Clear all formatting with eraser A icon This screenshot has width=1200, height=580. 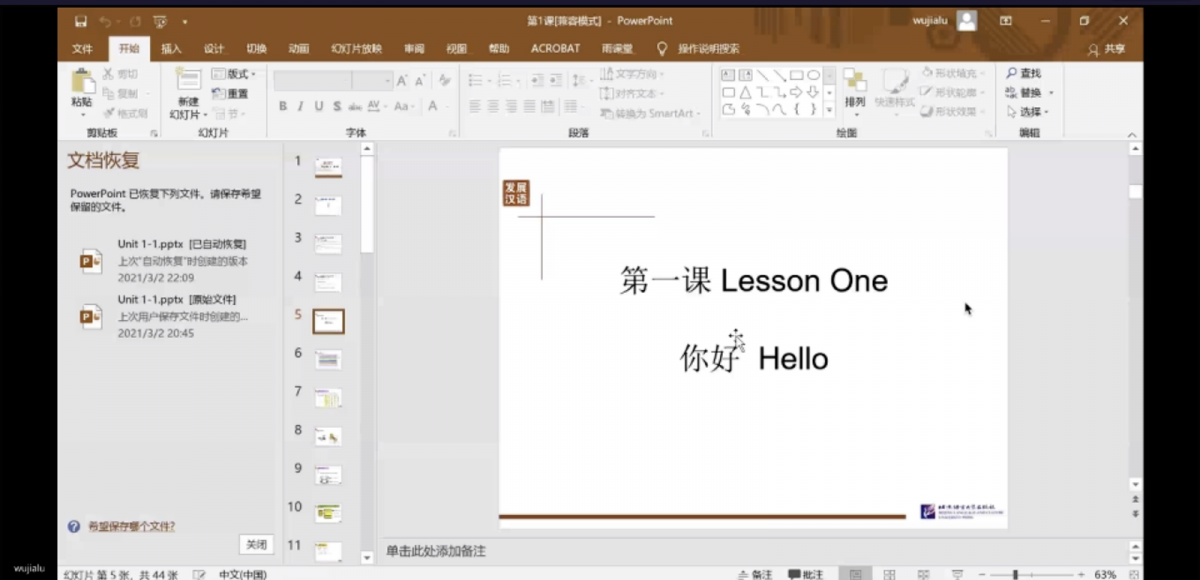pos(443,80)
